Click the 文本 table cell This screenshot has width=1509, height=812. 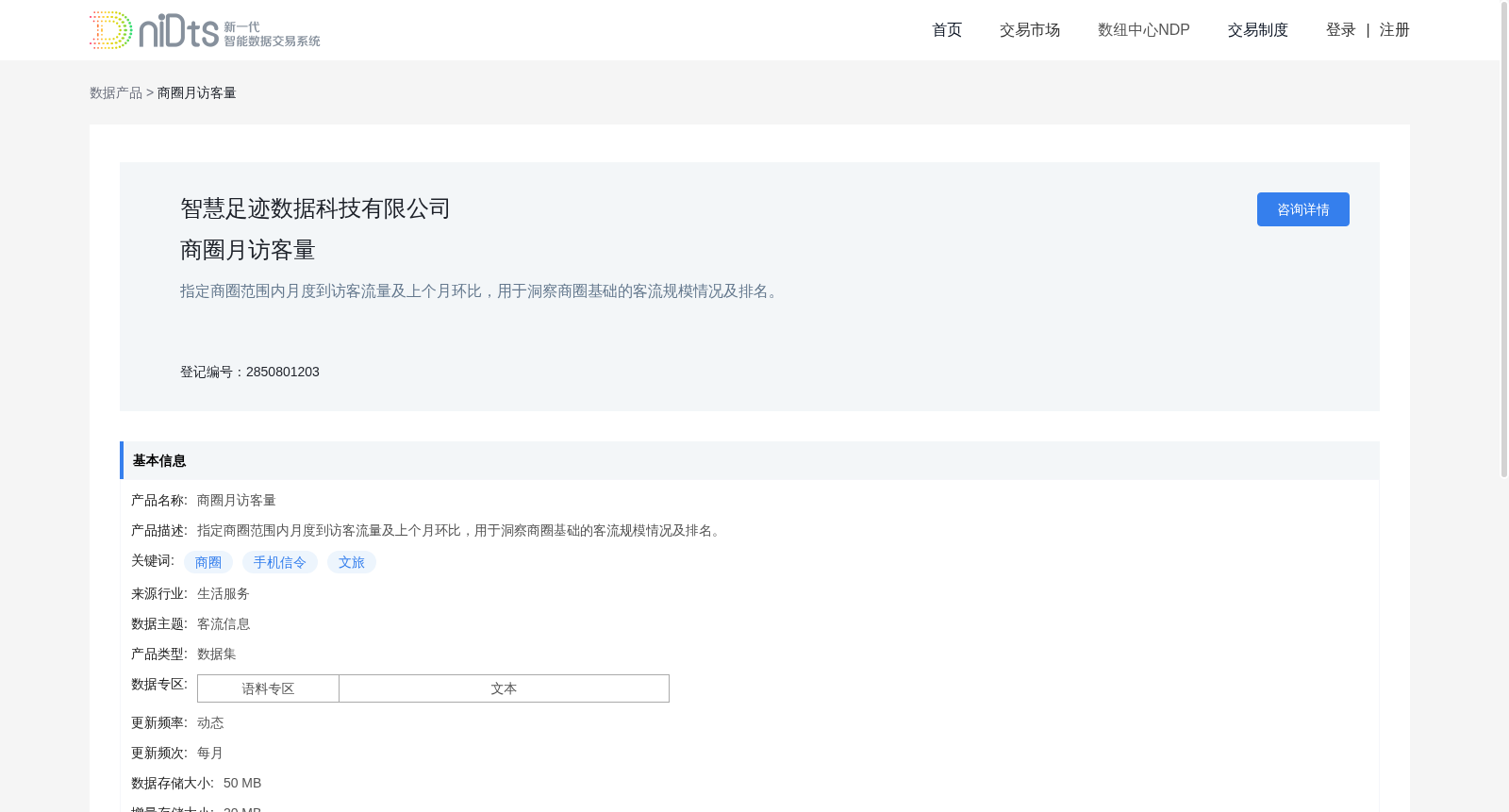click(x=504, y=688)
